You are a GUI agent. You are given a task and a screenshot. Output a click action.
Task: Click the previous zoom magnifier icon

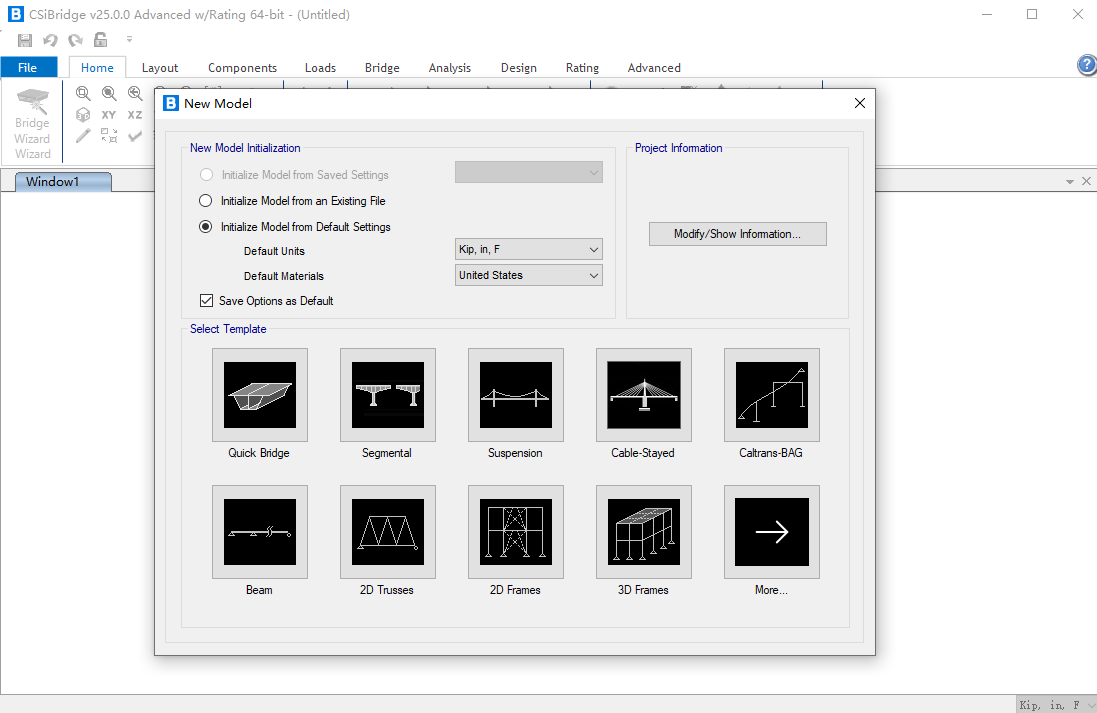coord(135,93)
